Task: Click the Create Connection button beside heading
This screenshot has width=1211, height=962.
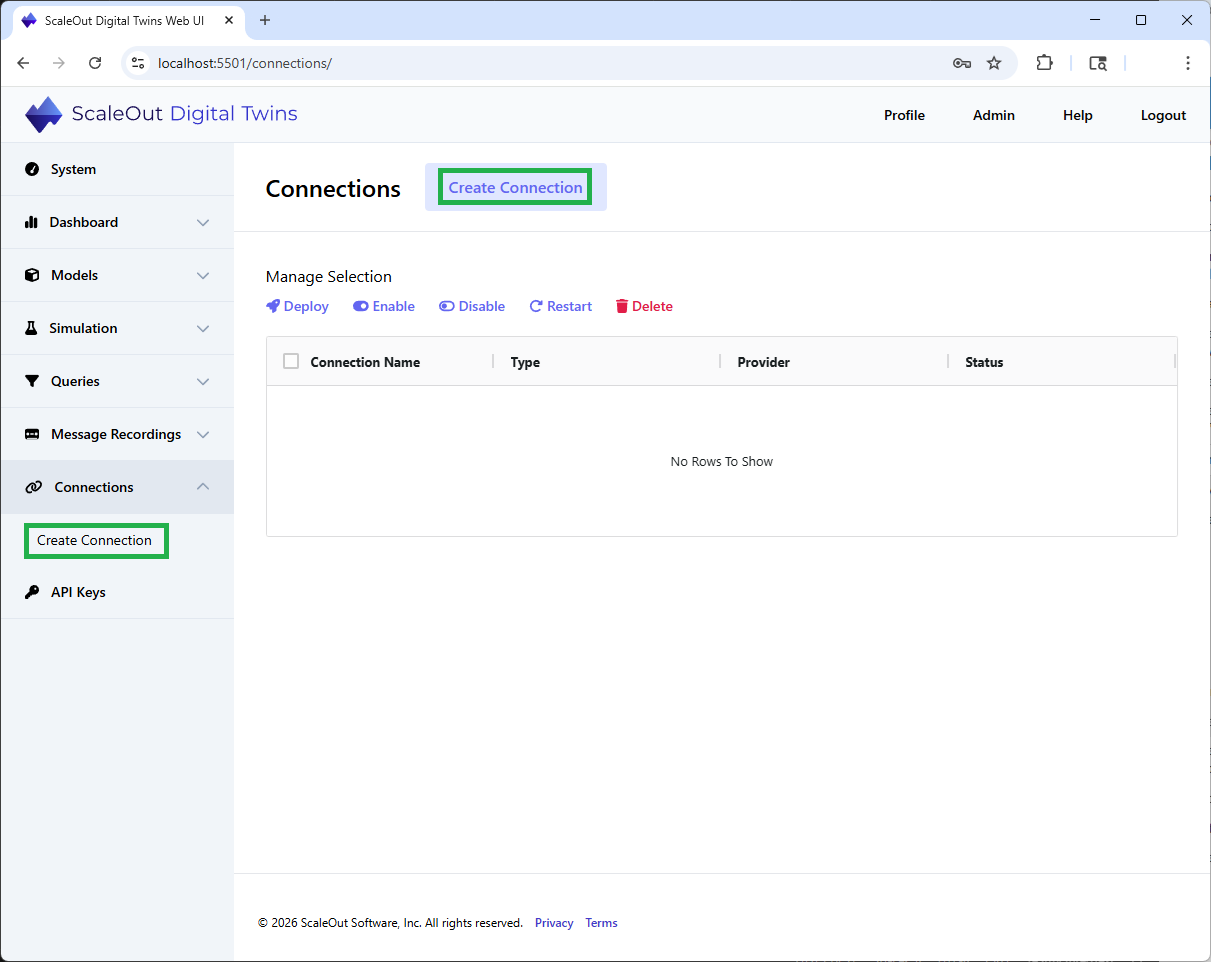Action: pos(515,187)
